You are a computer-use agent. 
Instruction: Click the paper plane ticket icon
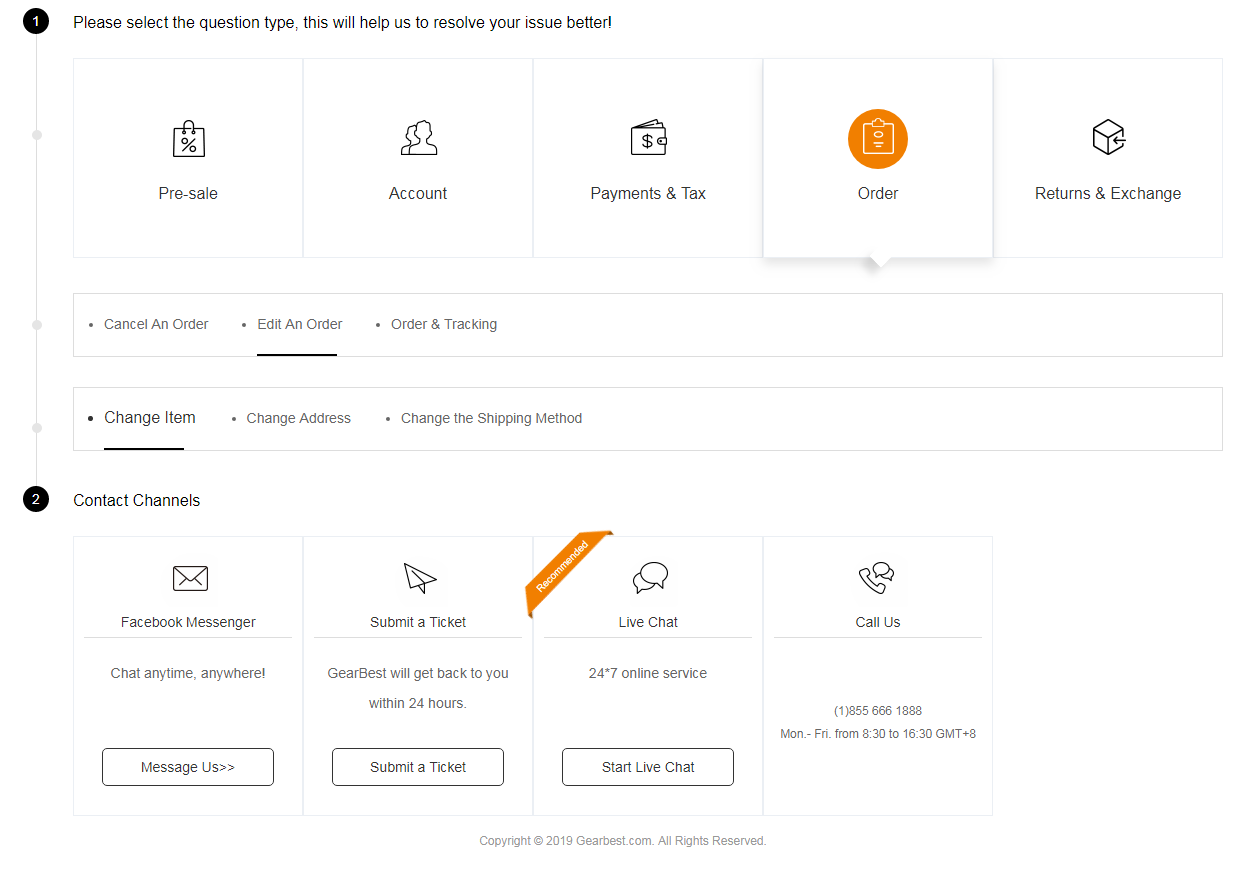click(419, 578)
